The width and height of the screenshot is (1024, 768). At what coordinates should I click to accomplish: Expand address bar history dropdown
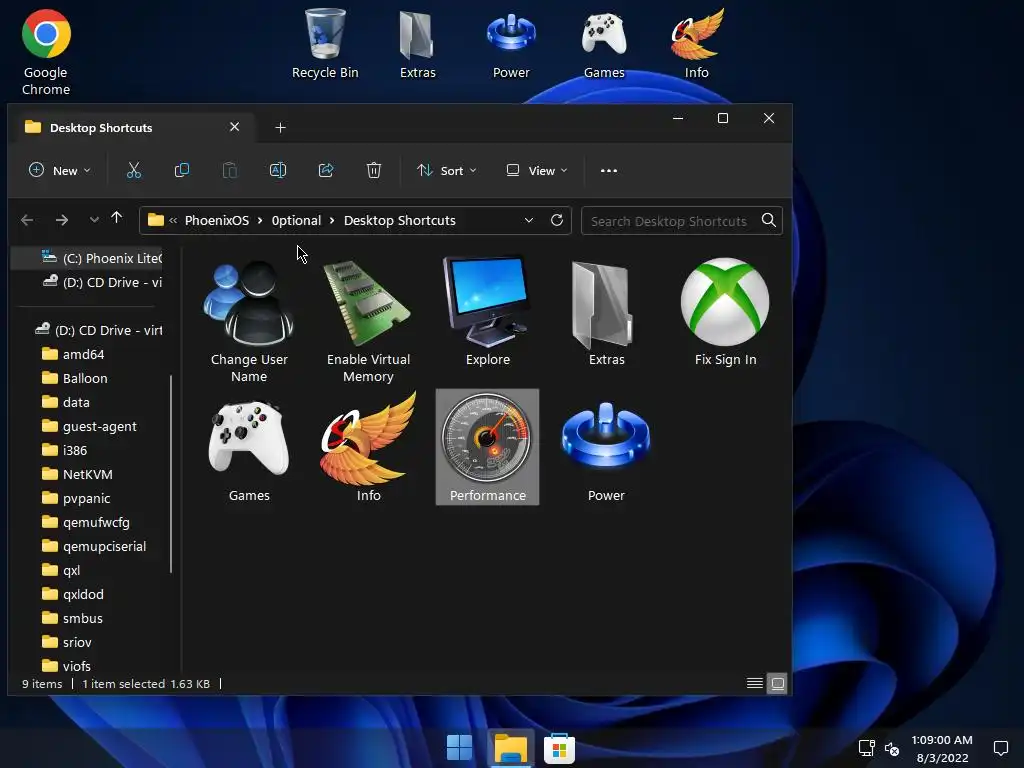pos(528,220)
